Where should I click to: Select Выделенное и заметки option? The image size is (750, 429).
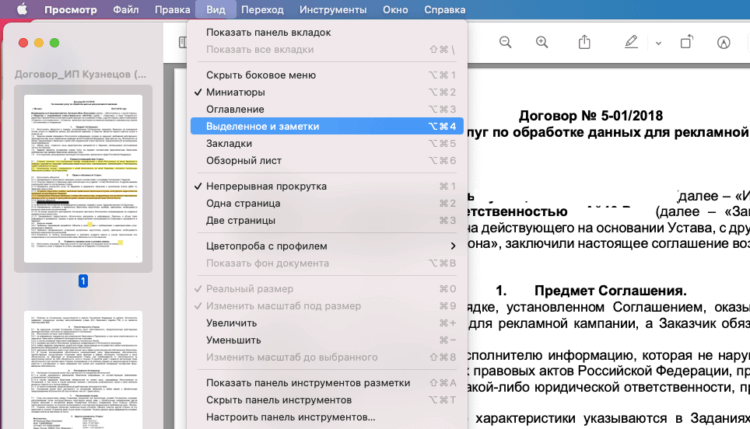click(x=327, y=126)
